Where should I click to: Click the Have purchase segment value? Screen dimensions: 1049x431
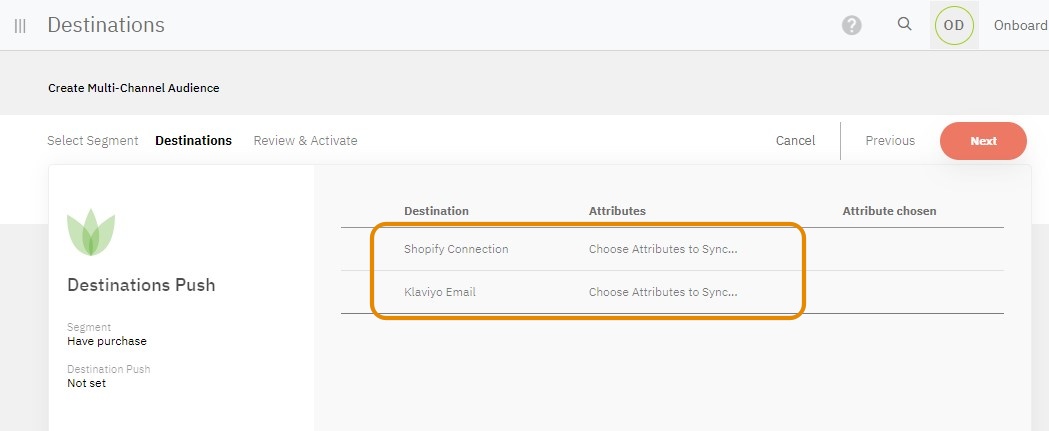(x=107, y=341)
